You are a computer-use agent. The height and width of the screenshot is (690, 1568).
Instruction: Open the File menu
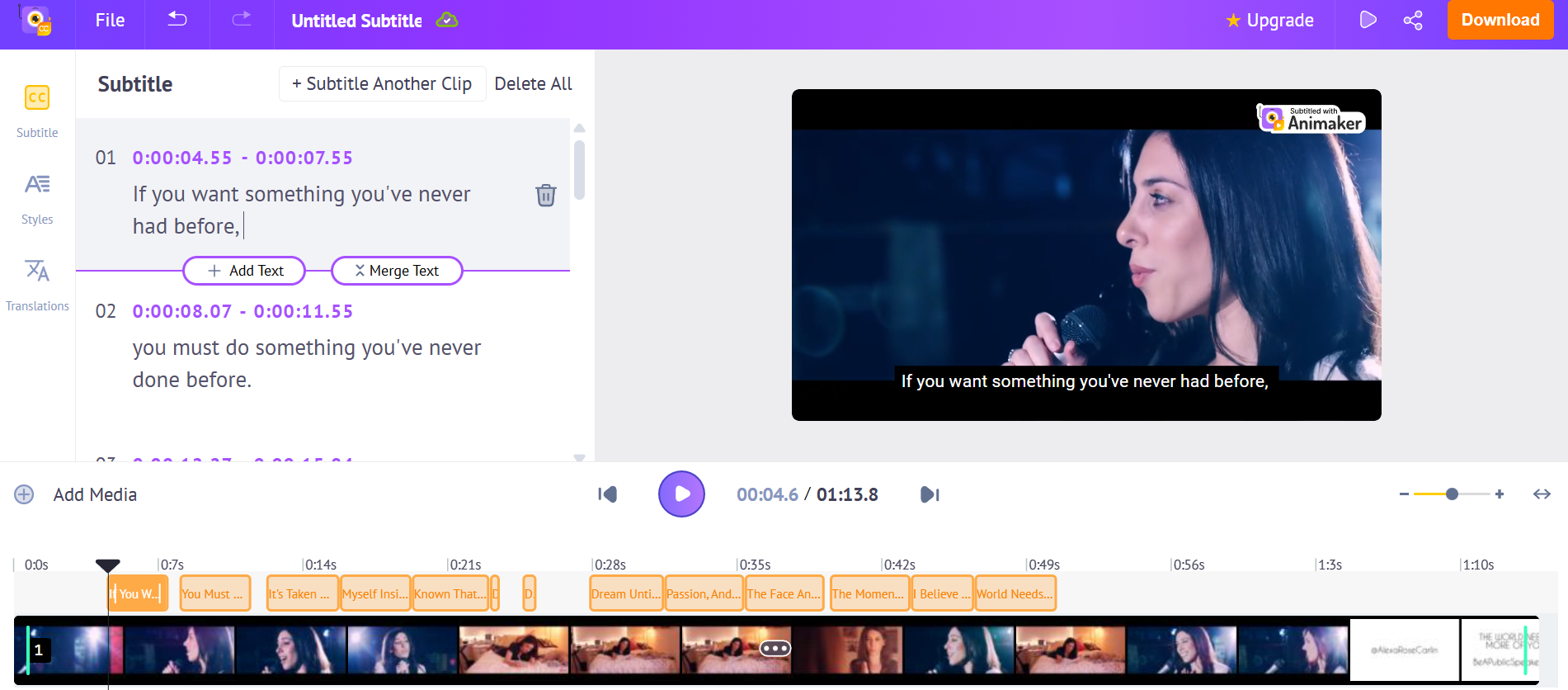(110, 21)
